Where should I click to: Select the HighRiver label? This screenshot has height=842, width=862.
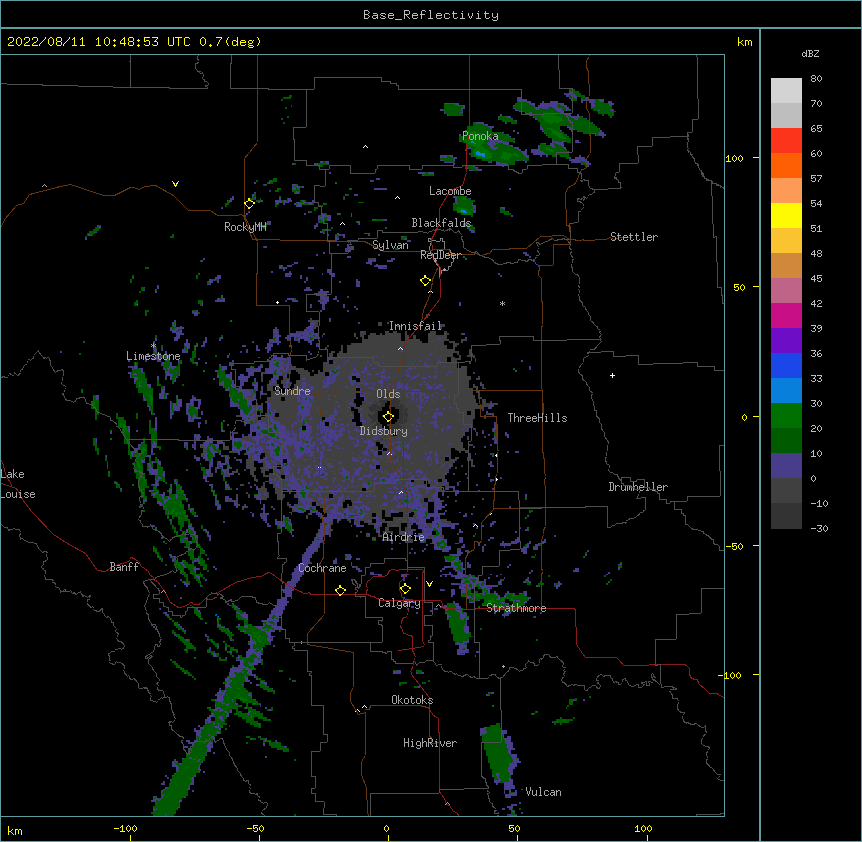pos(430,743)
